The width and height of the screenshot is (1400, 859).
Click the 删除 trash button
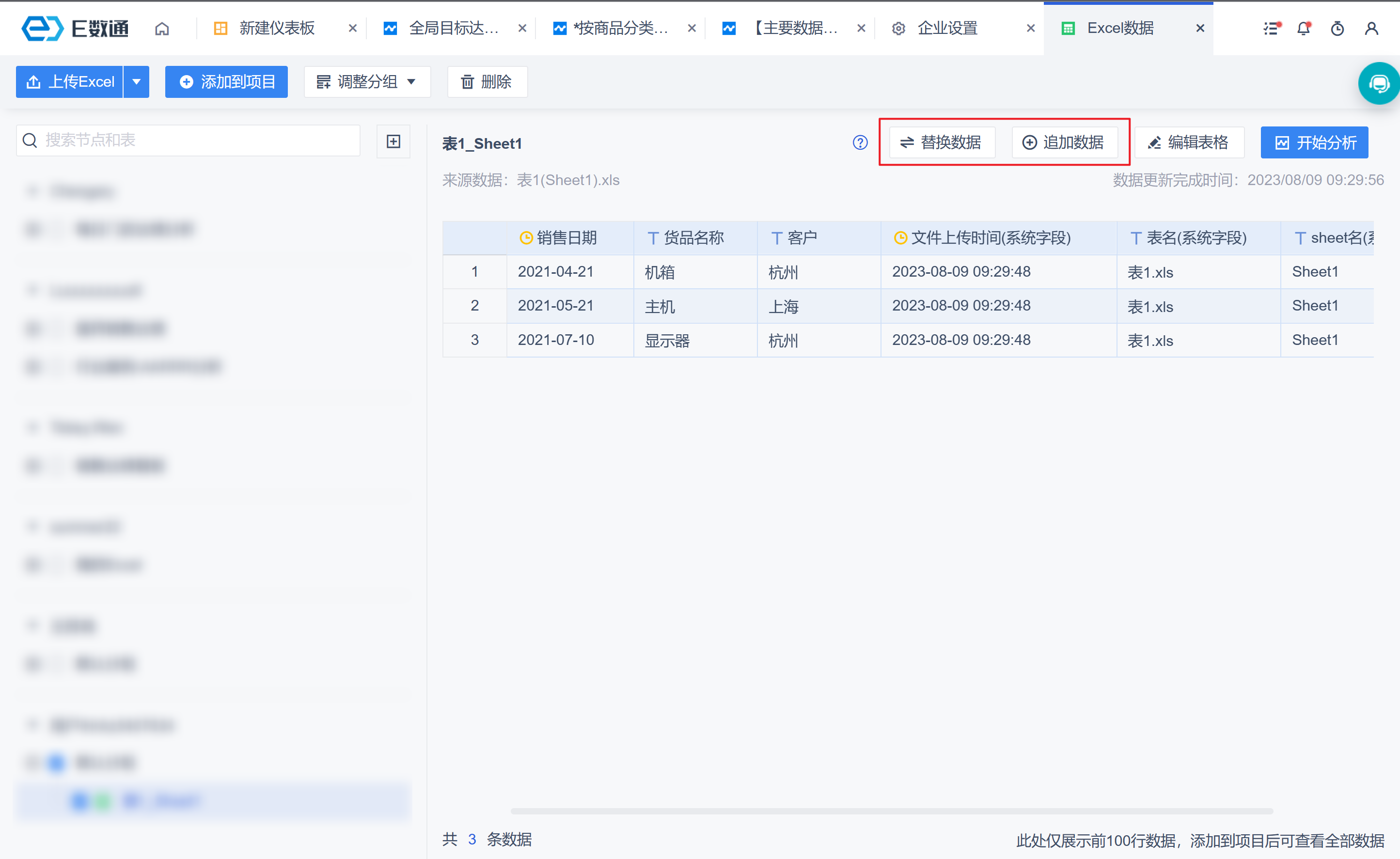coord(487,82)
